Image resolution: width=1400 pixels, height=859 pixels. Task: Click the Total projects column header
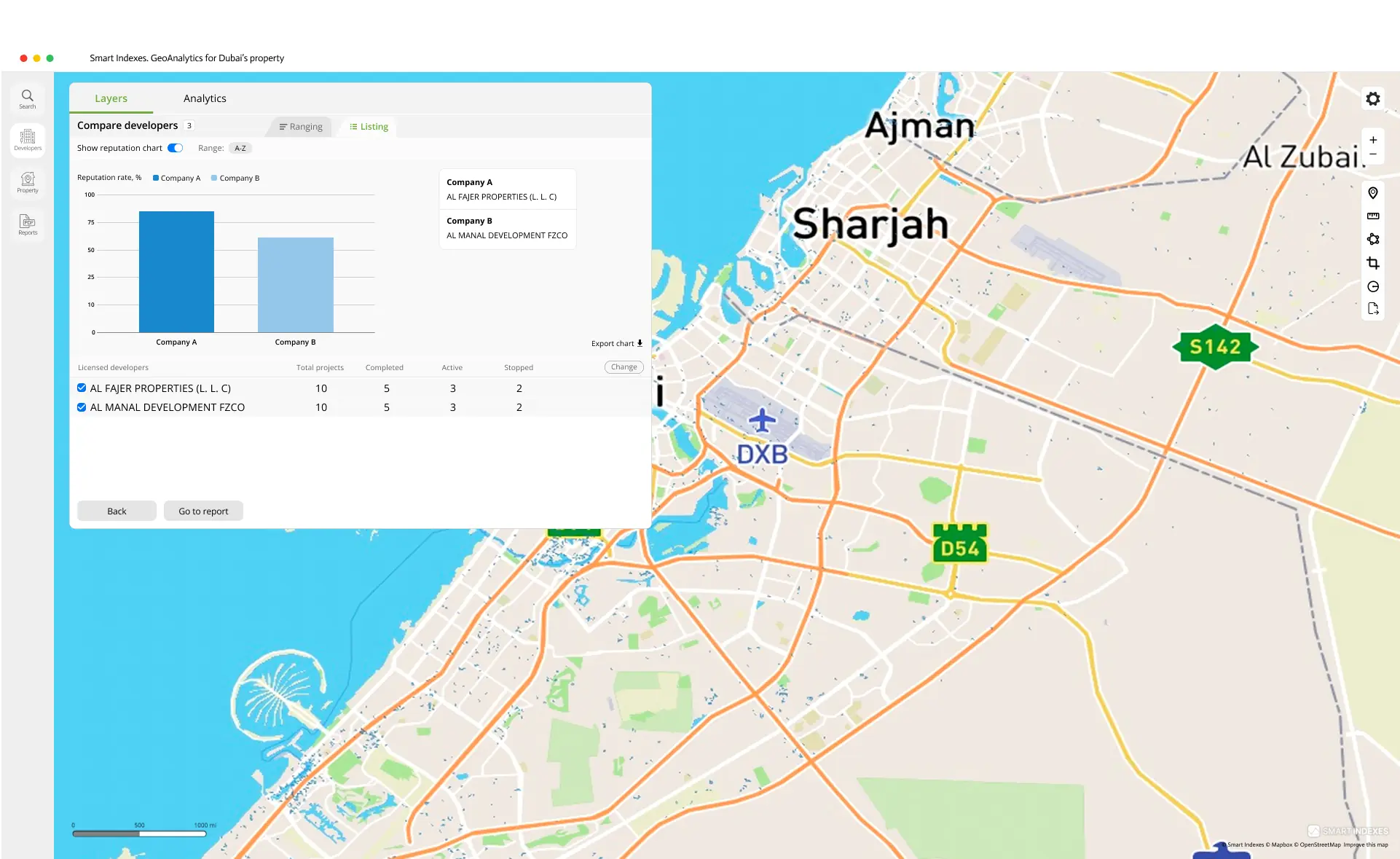pyautogui.click(x=320, y=367)
